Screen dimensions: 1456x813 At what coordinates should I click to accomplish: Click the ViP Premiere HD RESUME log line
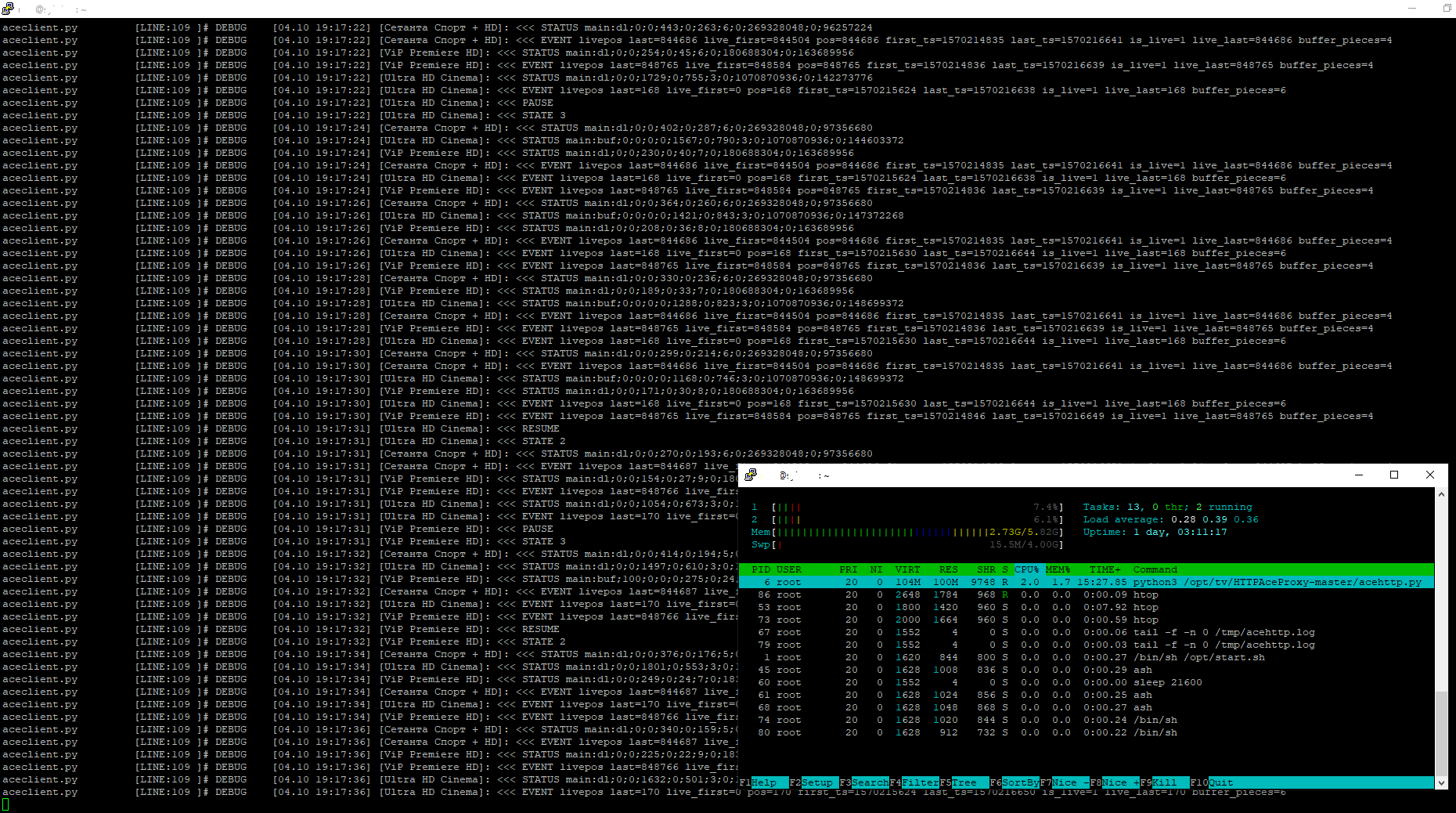point(281,629)
